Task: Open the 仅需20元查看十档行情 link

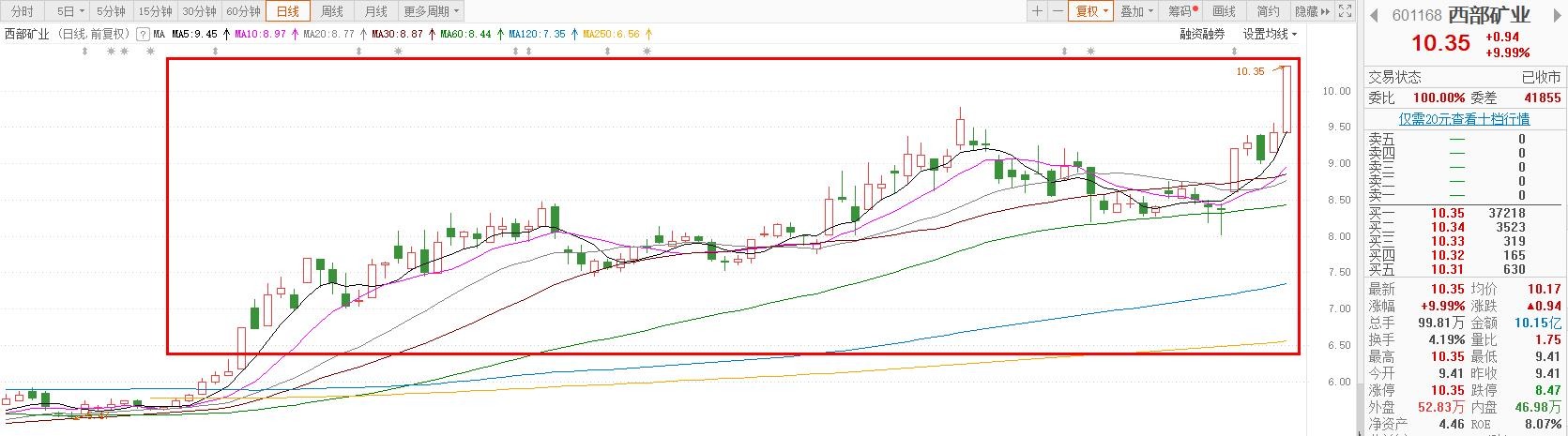Action: pyautogui.click(x=1464, y=119)
